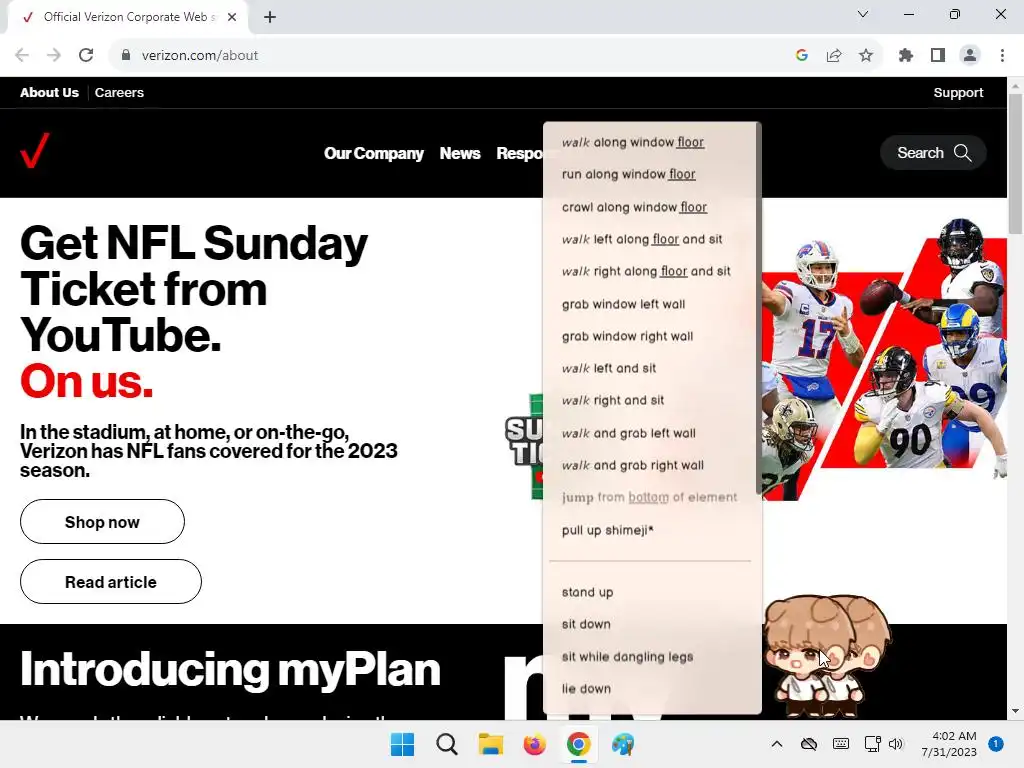The width and height of the screenshot is (1024, 768).
Task: Click the magnifier in Search button
Action: [963, 153]
